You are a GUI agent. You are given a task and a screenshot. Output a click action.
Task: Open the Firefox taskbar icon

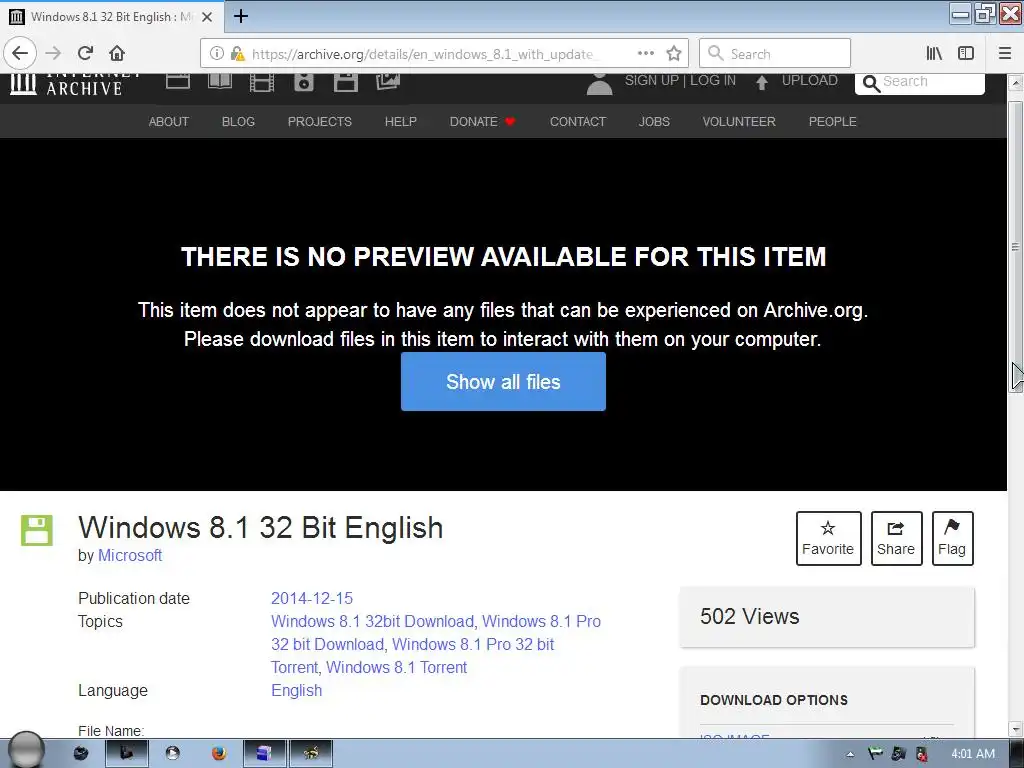pos(219,754)
